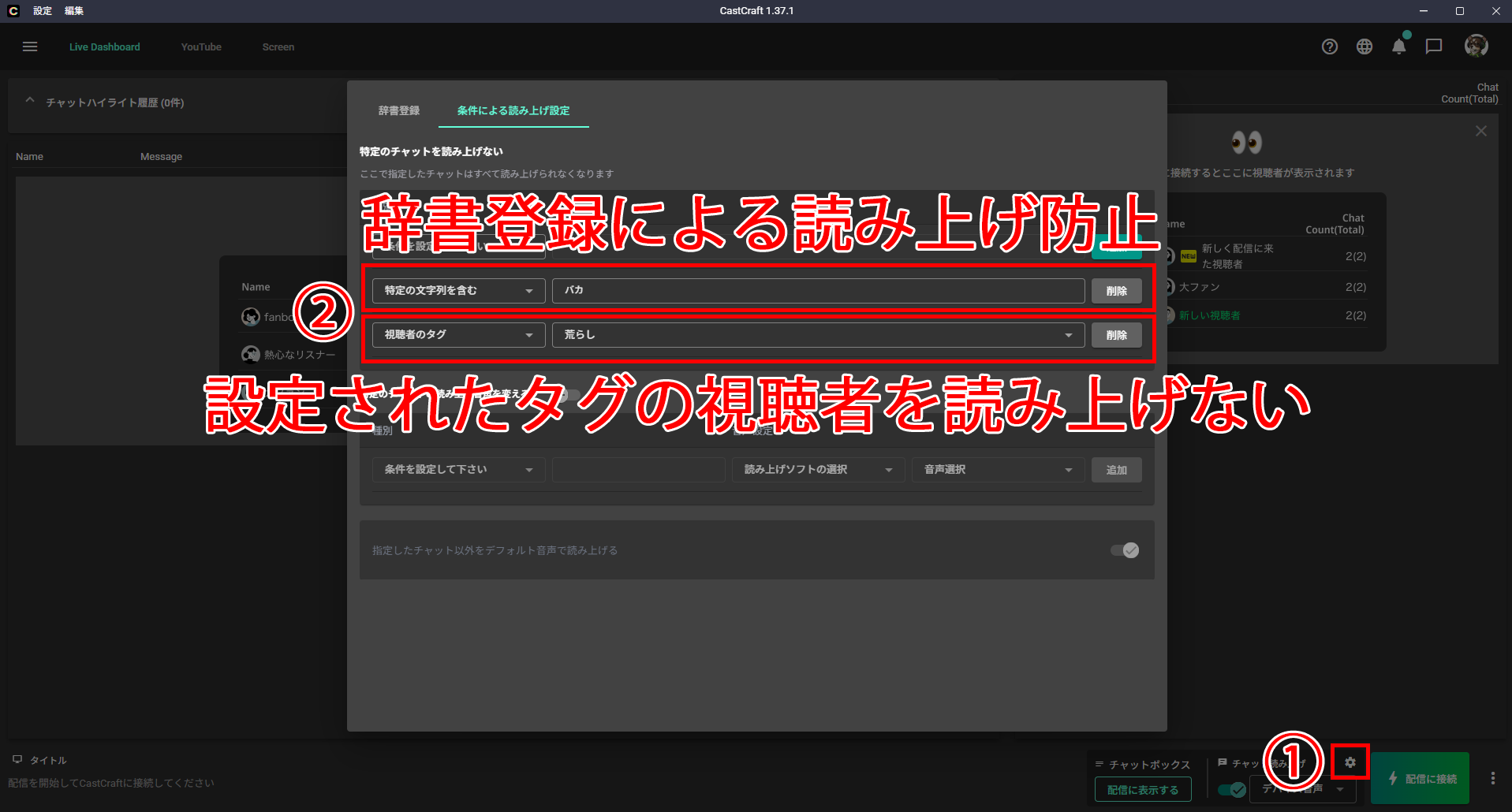Open 編集 menu in title bar
Screen dimensions: 1512x812
pyautogui.click(x=74, y=11)
